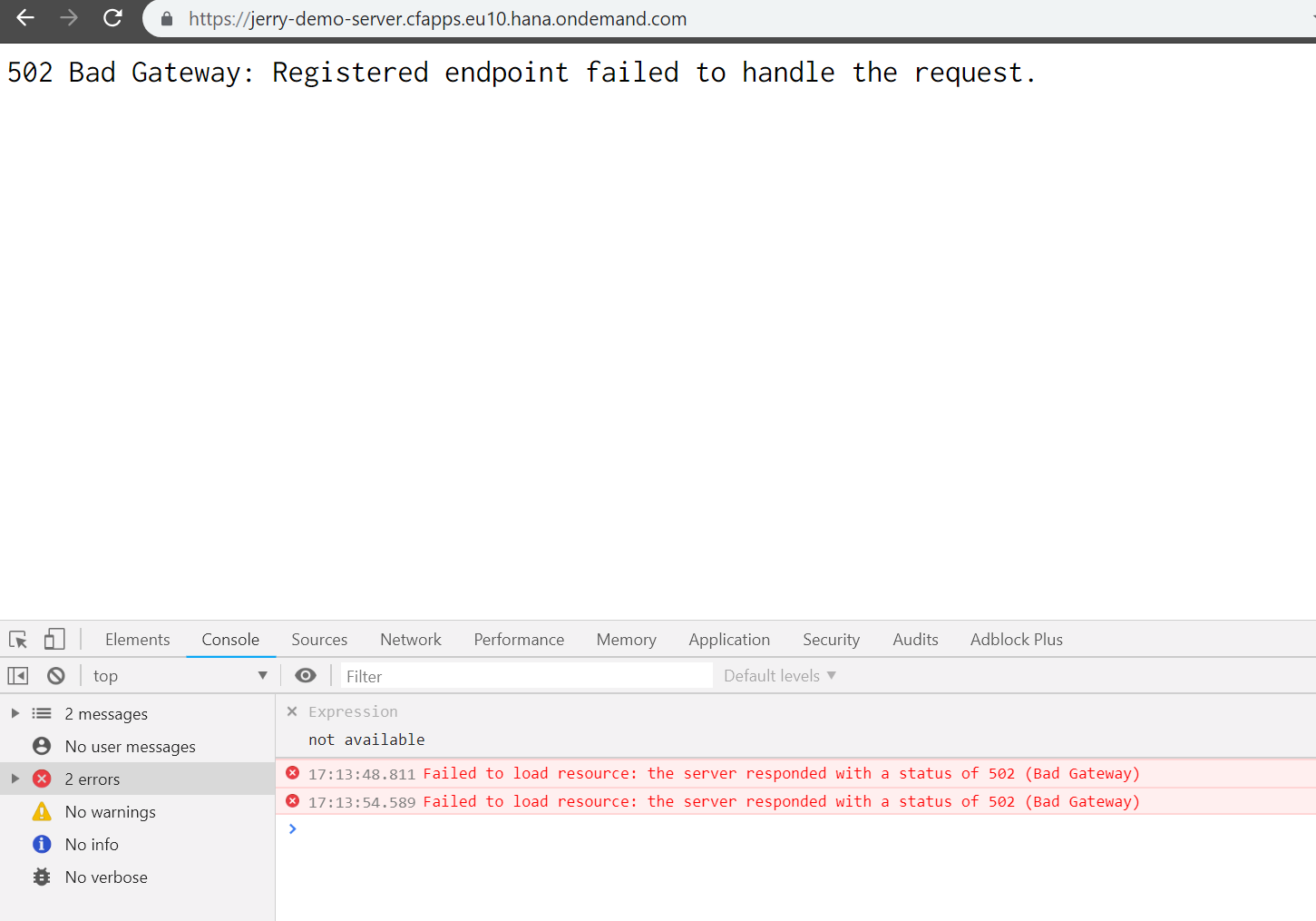View site info via the padlock icon
This screenshot has width=1316, height=921.
coord(167,18)
